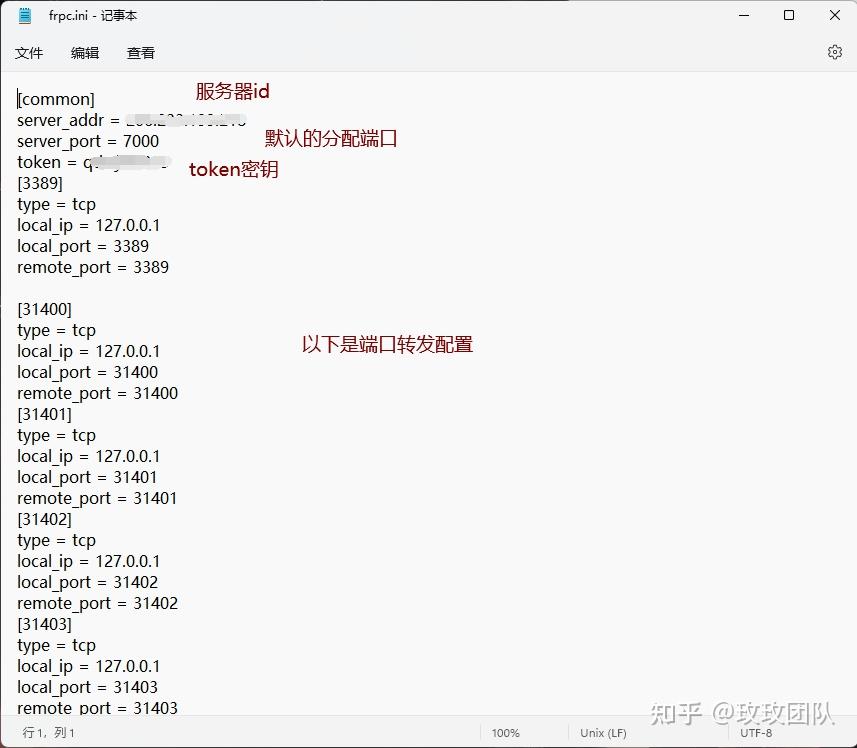Click the 100% zoom indicator in status bar
Screen dimensions: 857x748
(x=506, y=732)
